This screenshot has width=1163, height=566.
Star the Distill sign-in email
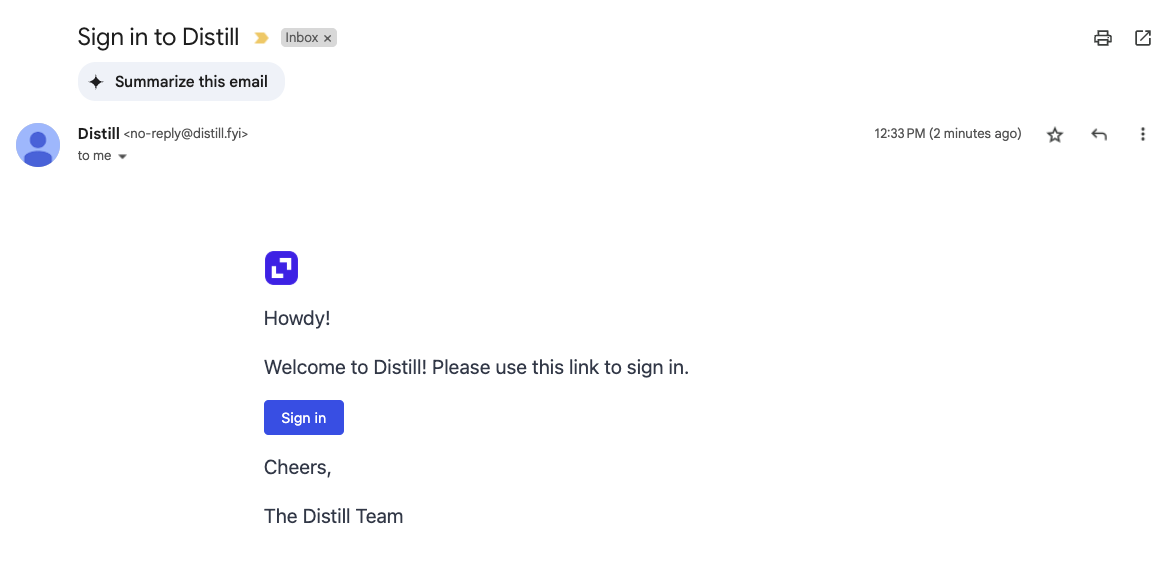click(x=1055, y=134)
